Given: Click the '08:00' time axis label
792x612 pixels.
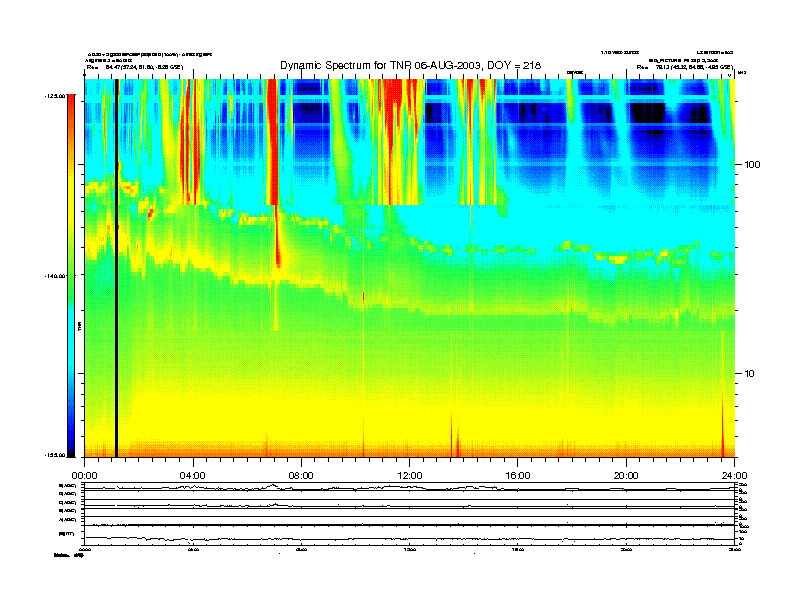Looking at the screenshot, I should coord(301,476).
